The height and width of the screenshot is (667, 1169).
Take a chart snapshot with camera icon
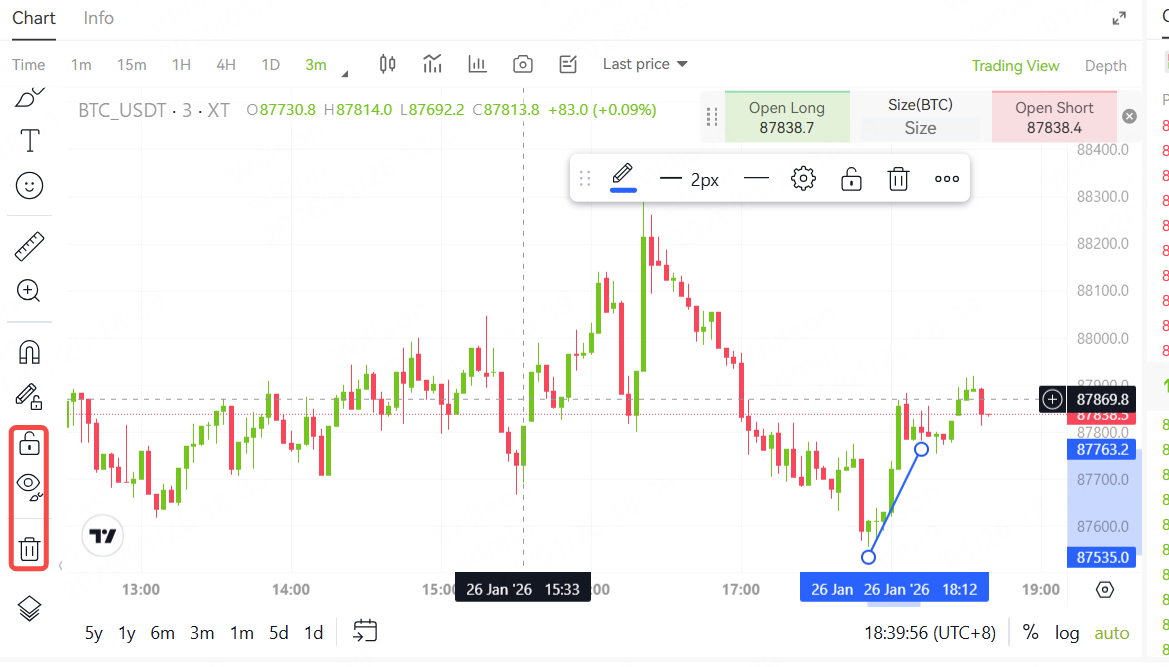click(x=522, y=65)
